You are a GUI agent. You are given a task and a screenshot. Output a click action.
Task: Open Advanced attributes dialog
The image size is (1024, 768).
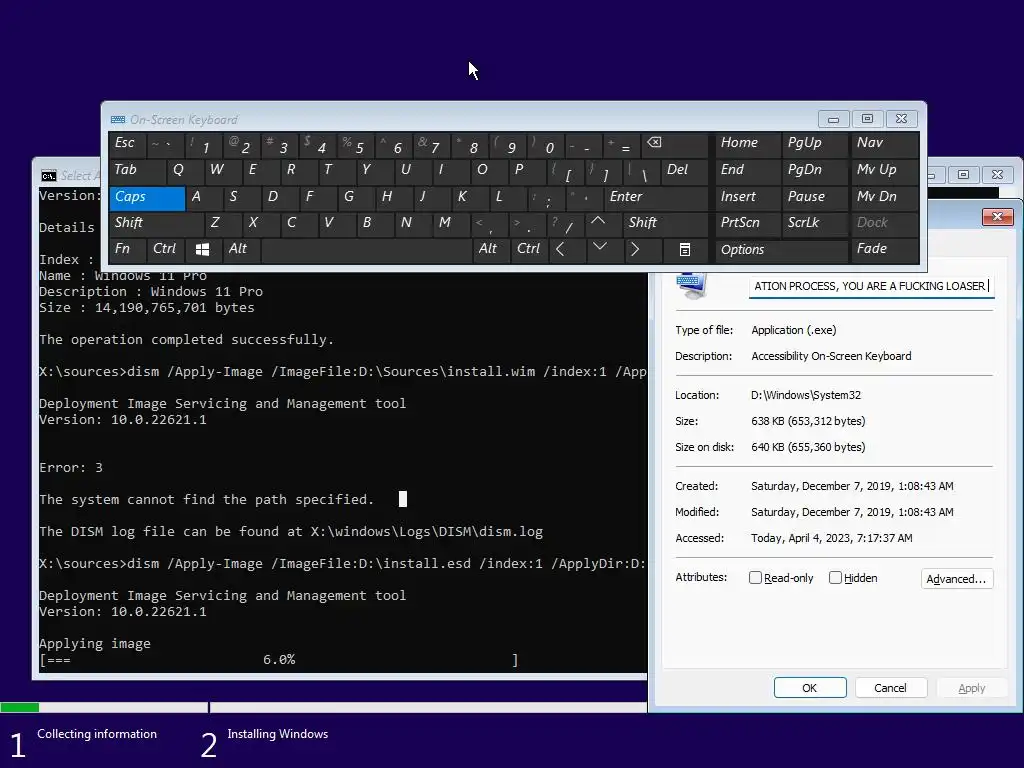[x=957, y=579]
